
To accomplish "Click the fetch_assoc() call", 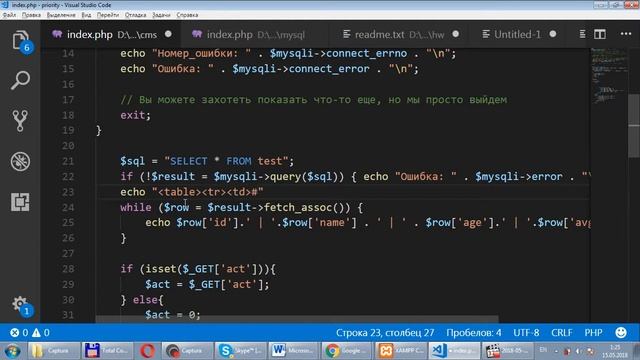I will click(307, 207).
